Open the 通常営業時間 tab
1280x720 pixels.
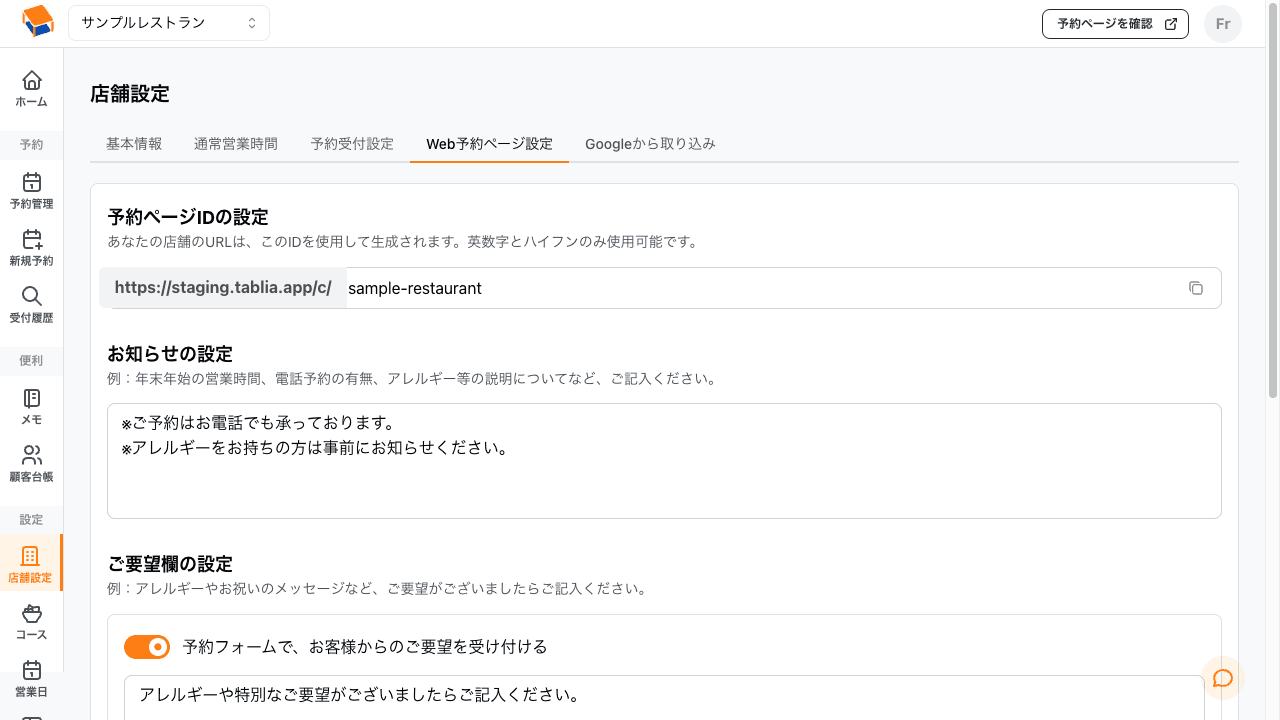[235, 143]
